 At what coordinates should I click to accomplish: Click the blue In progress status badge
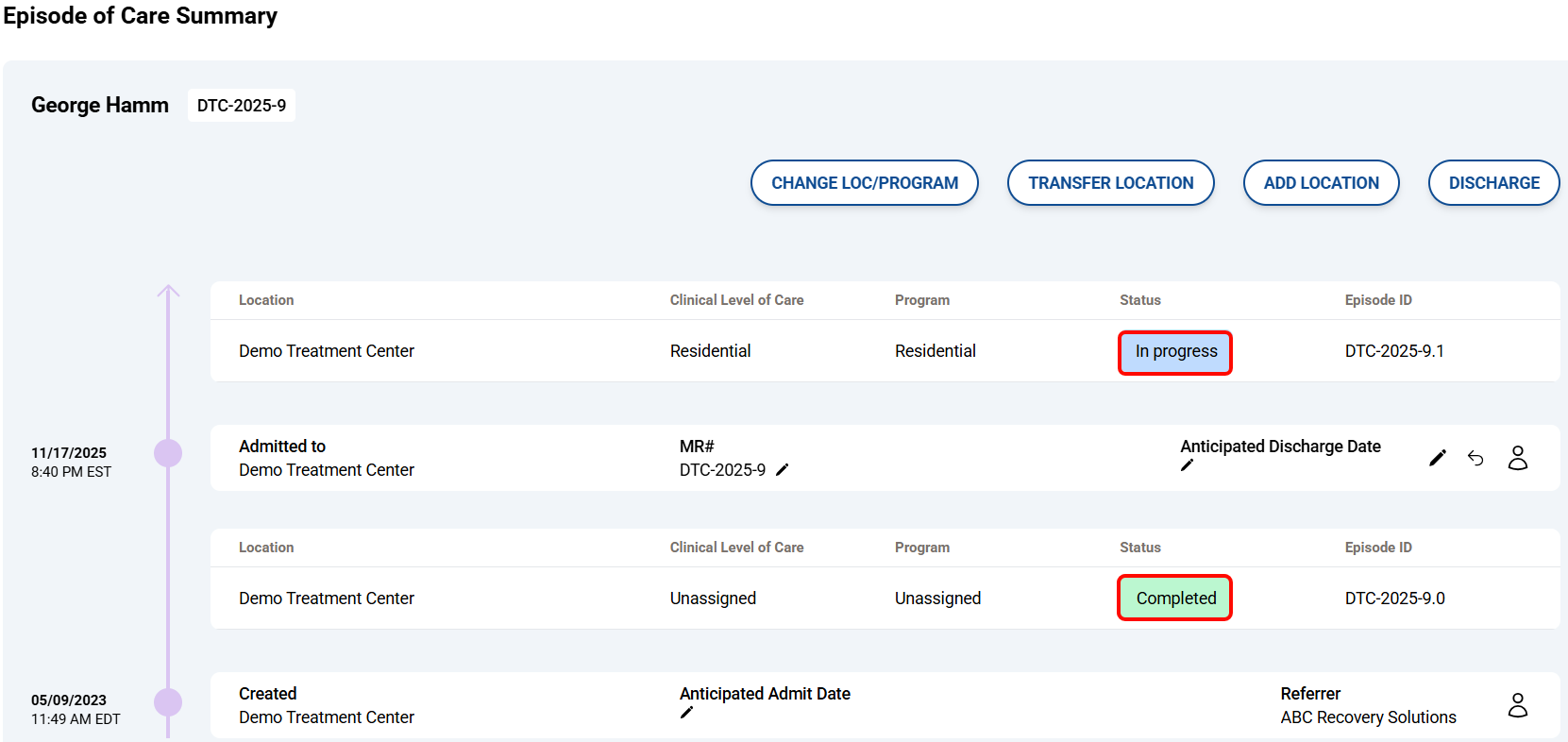[1175, 352]
